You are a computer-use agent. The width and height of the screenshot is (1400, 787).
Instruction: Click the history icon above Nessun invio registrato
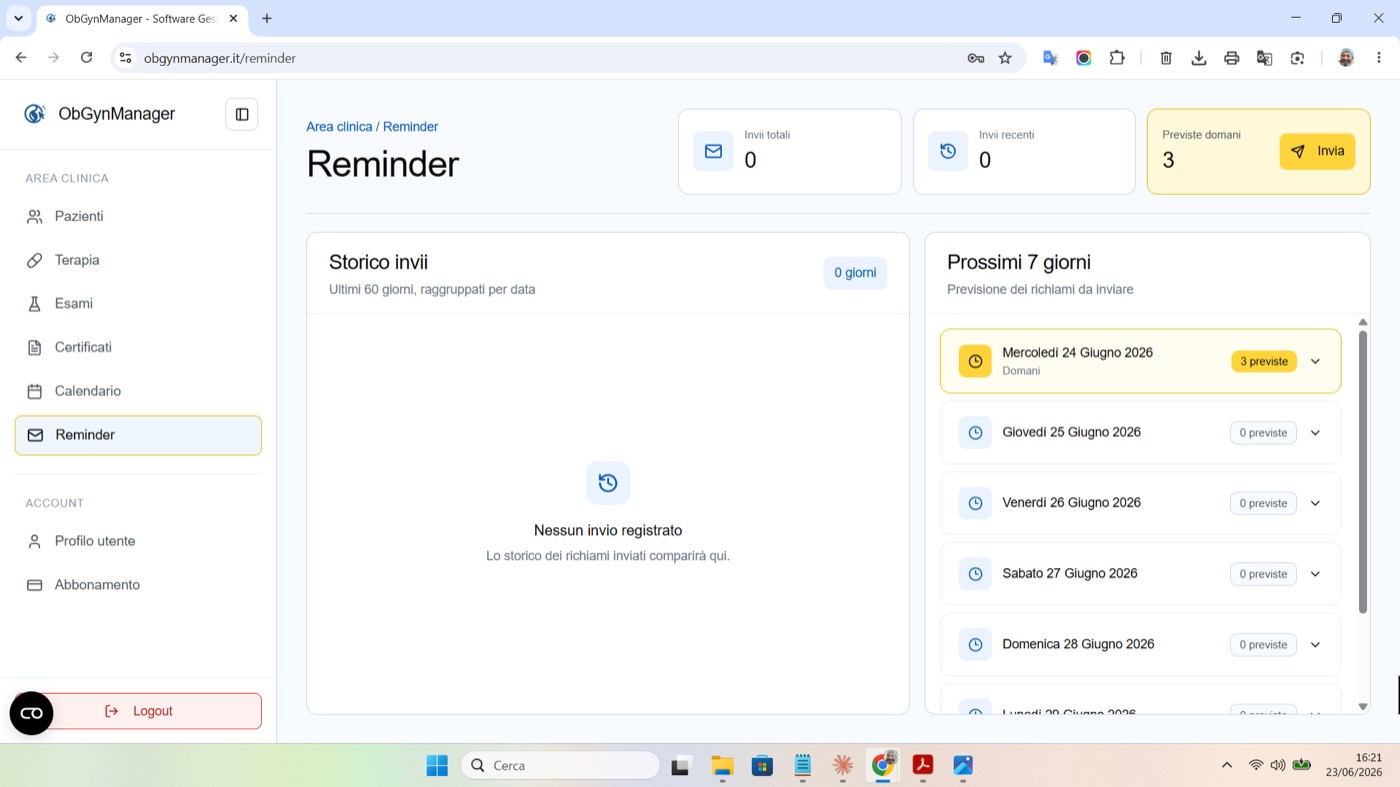tap(608, 483)
